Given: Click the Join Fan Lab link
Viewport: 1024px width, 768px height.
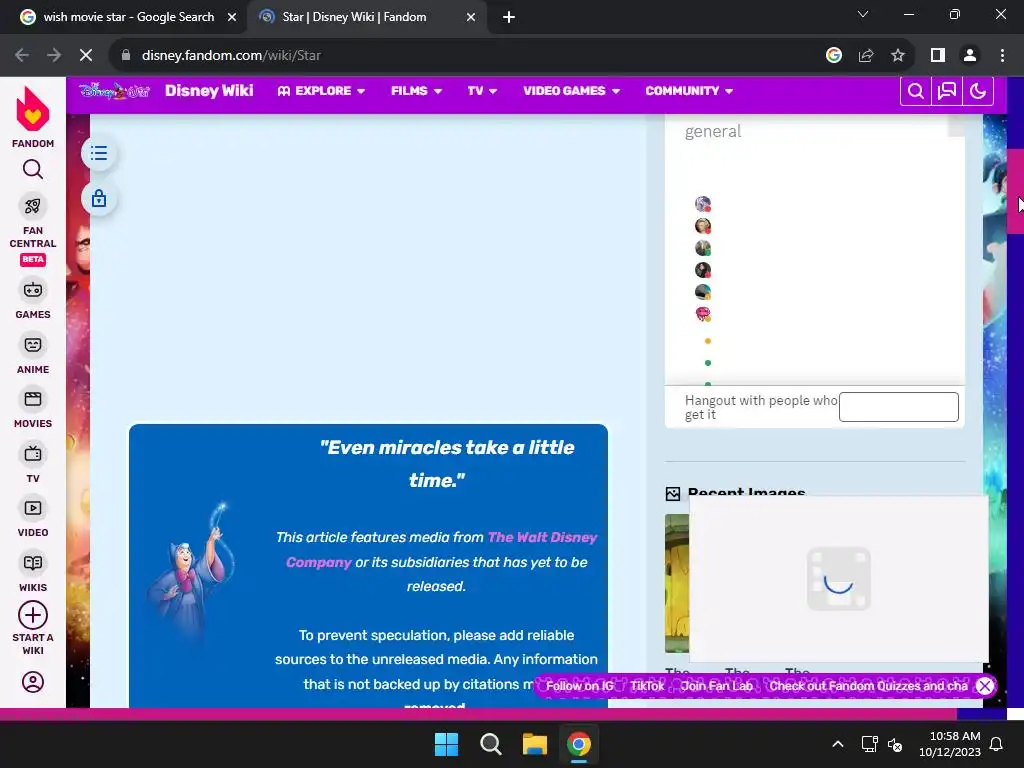Looking at the screenshot, I should pos(716,686).
